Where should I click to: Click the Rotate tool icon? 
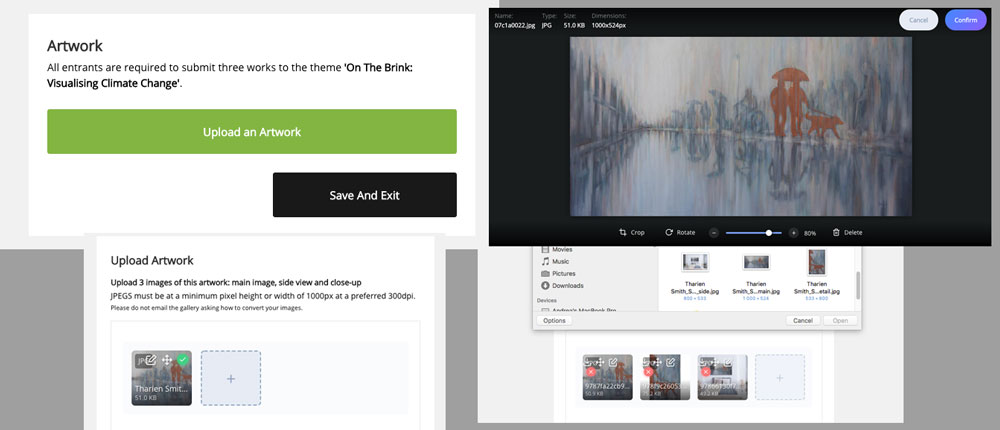(x=669, y=233)
